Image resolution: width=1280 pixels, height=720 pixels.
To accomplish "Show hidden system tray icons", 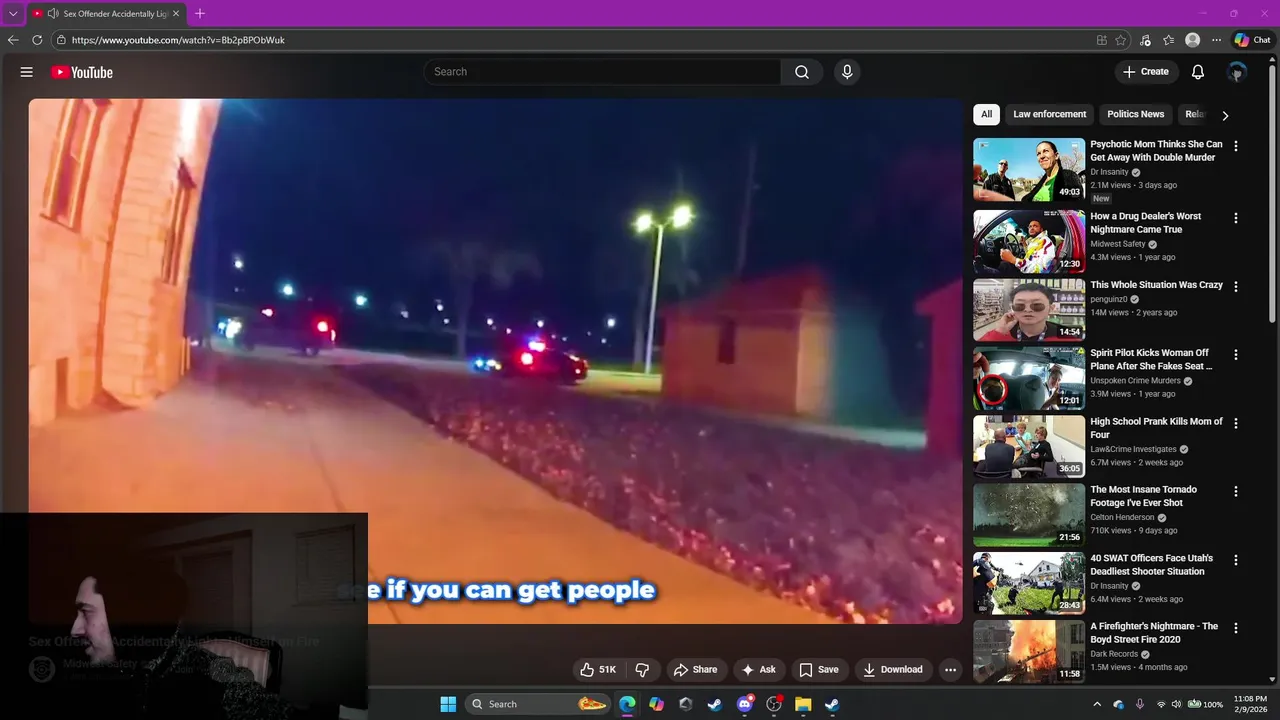I will 1097,704.
